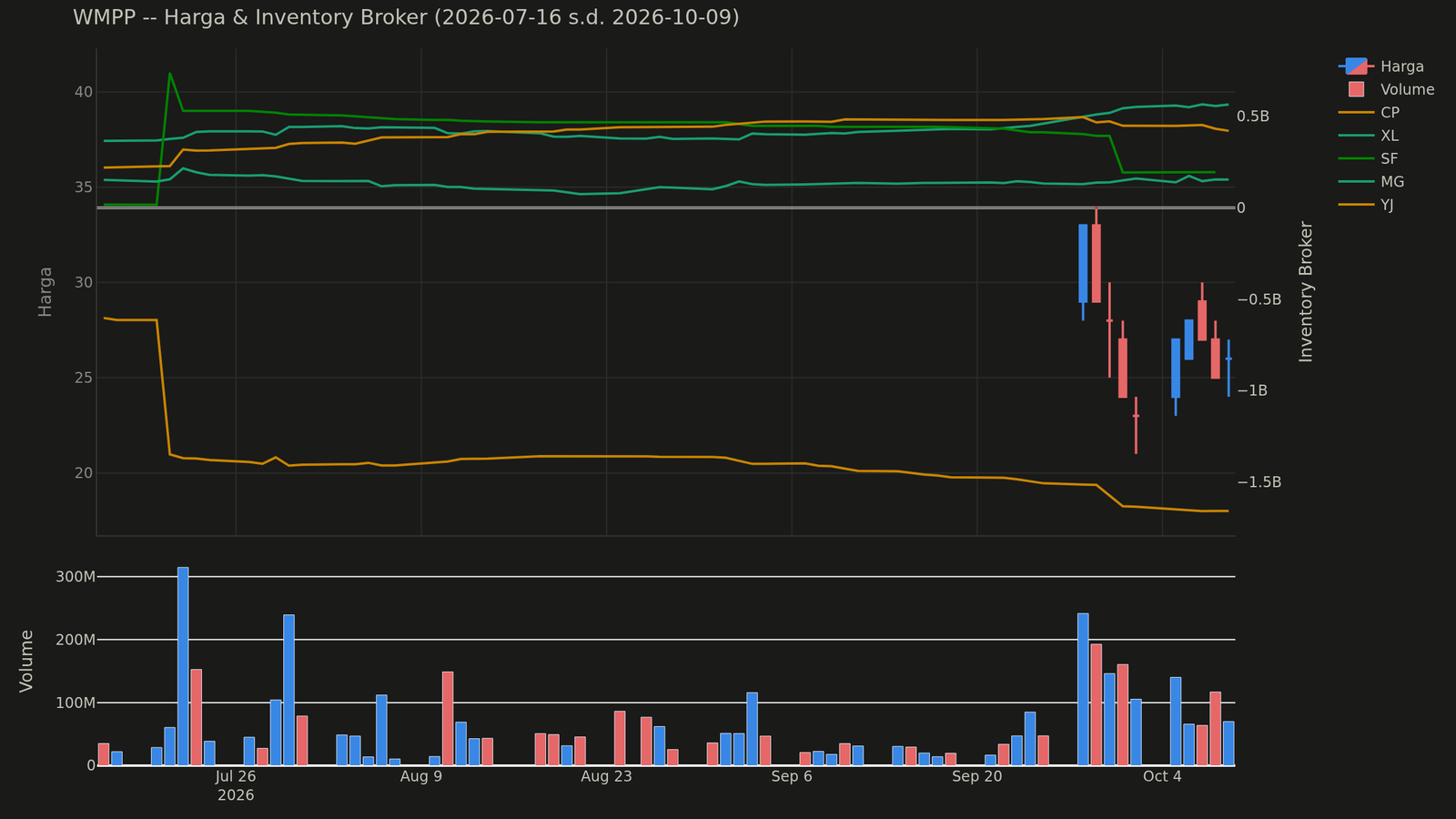The height and width of the screenshot is (819, 1456).
Task: Click the Harga axis title
Action: click(x=45, y=291)
